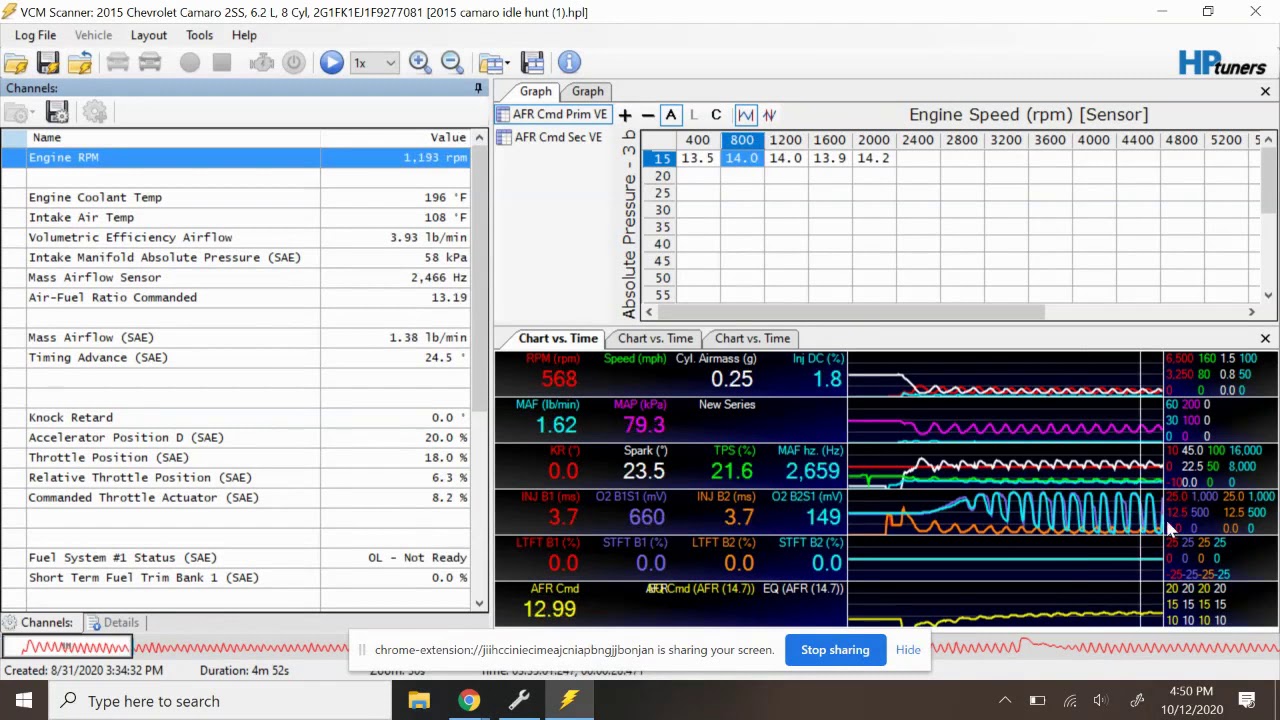Open Google Chrome from the taskbar
This screenshot has height=720, width=1280.
pyautogui.click(x=469, y=701)
